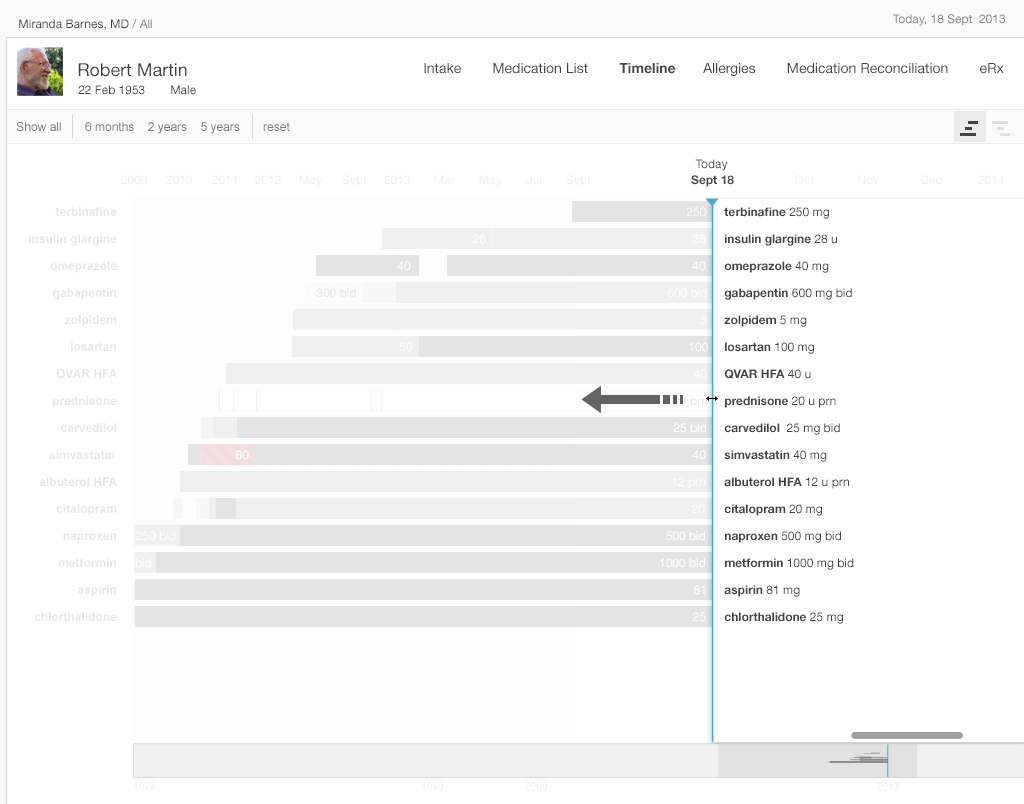The width and height of the screenshot is (1024, 804).
Task: Click the resize handle beside prednisone
Action: (712, 399)
